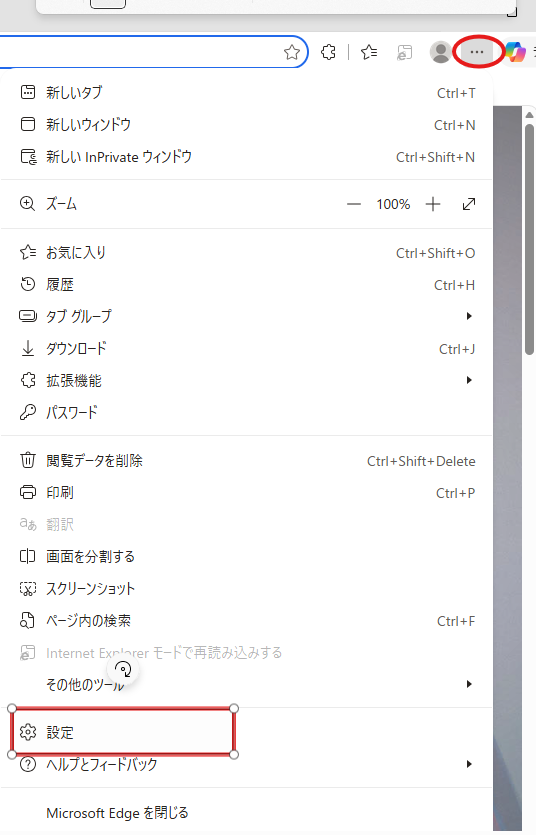Open the Copilot icon in toolbar

click(516, 52)
